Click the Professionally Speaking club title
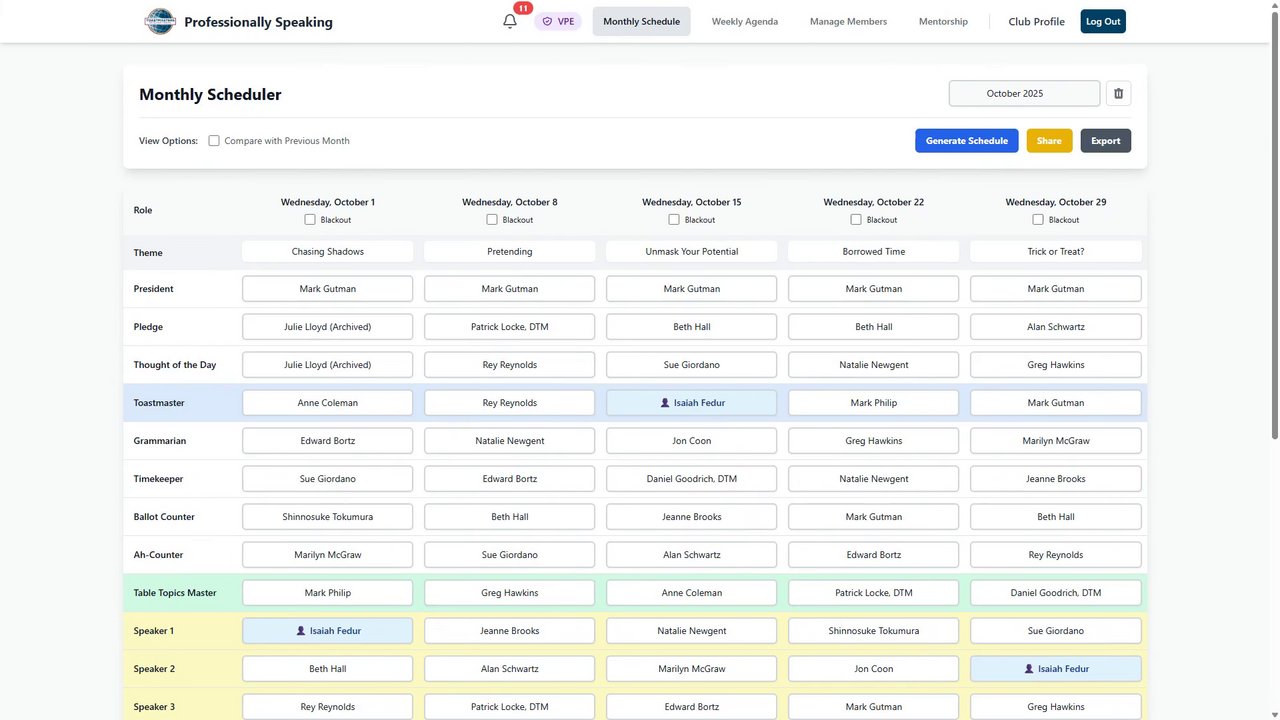 tap(258, 22)
